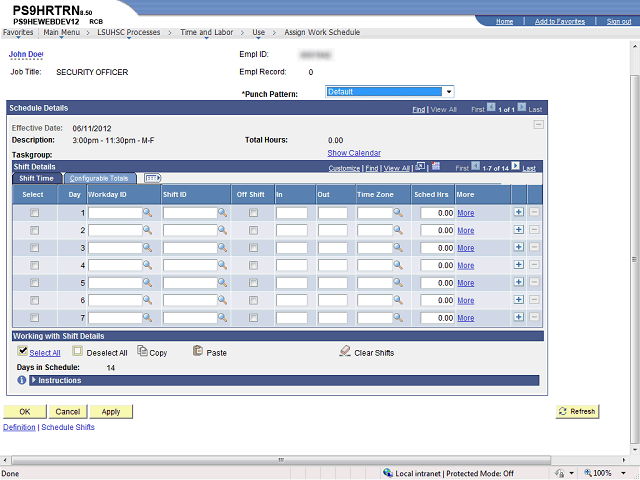Enable Off Shift checkbox for day 5
This screenshot has height=480, width=640.
click(x=253, y=283)
